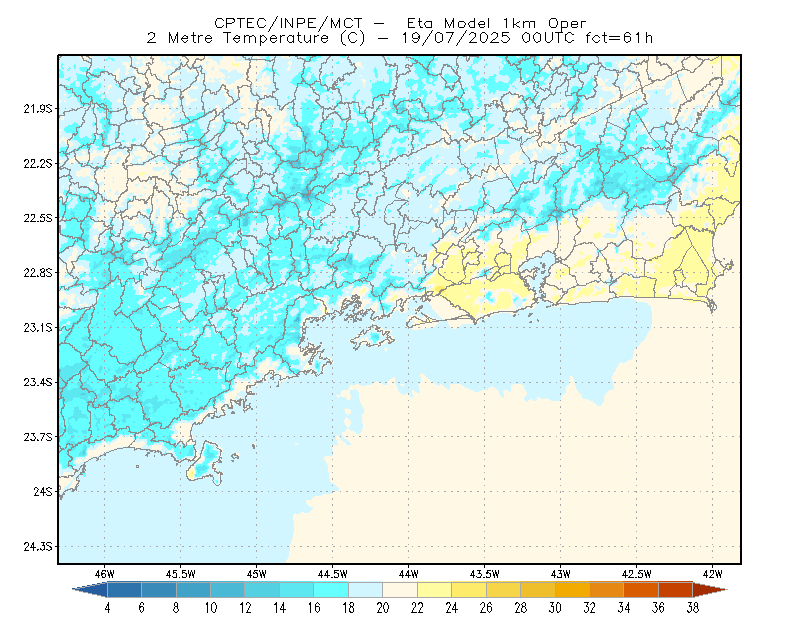Click the 4-6 dark blue legend swatch
The height and width of the screenshot is (618, 800).
(x=124, y=590)
